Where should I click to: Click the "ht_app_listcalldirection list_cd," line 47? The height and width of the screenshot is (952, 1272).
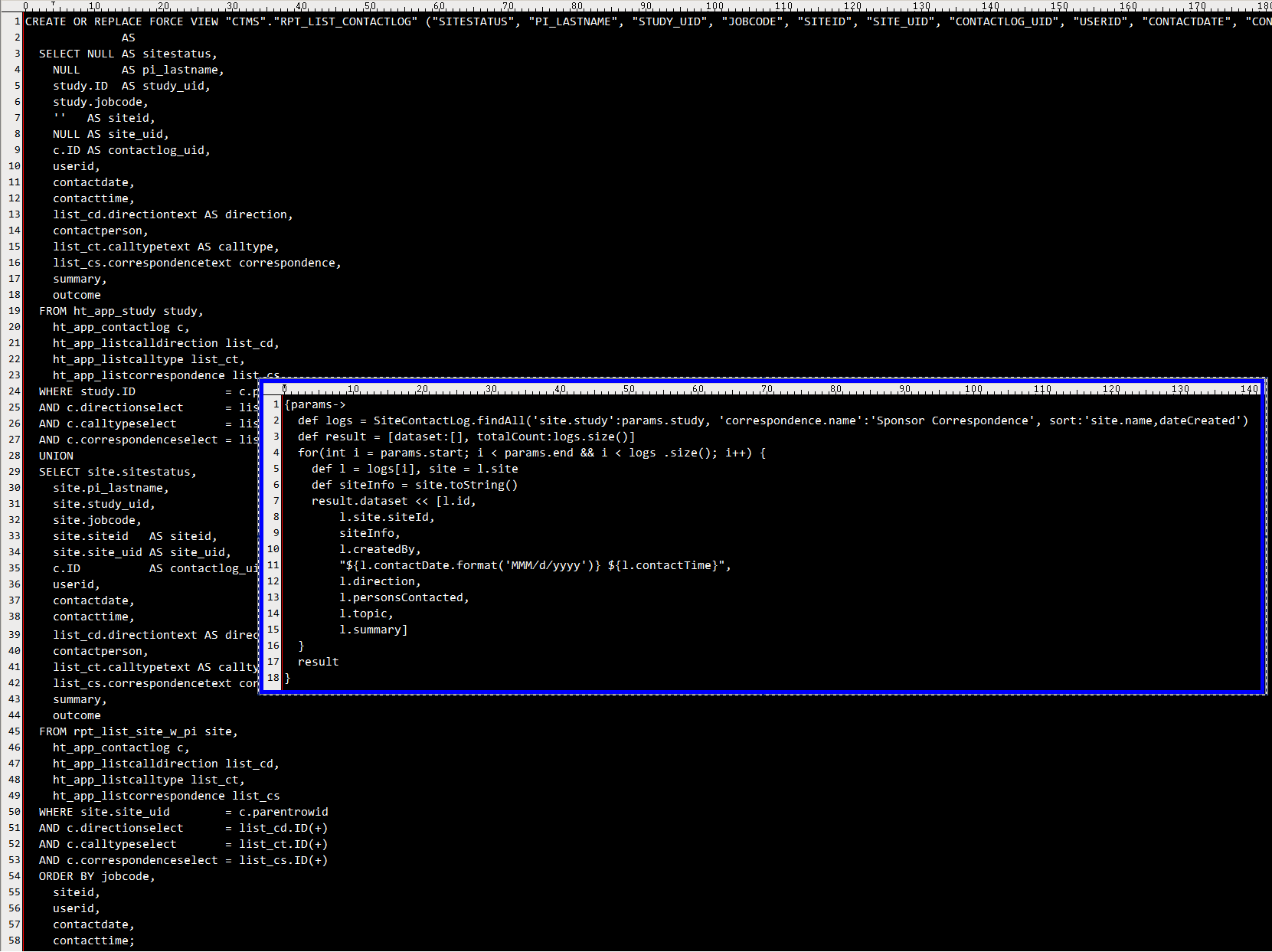[166, 764]
